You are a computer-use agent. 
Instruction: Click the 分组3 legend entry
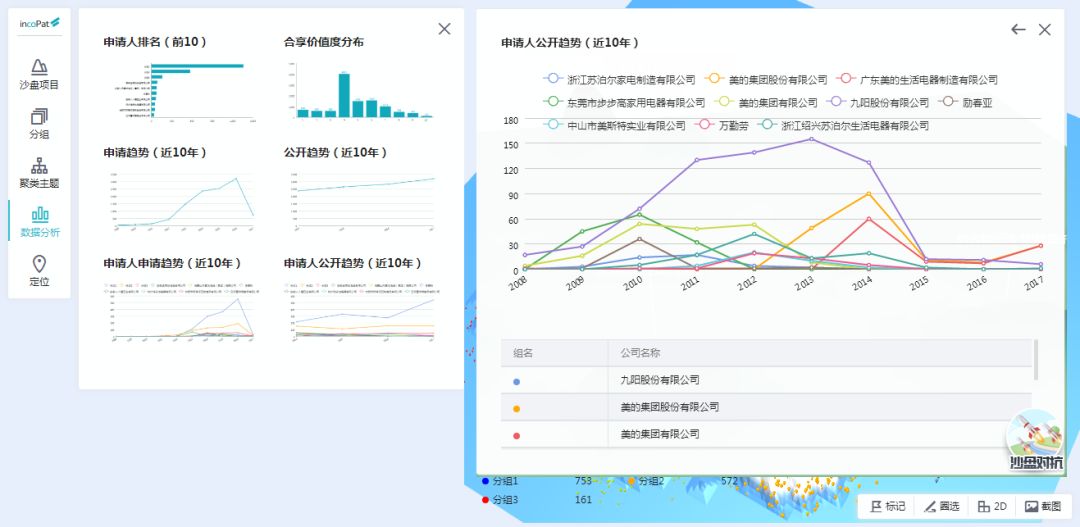[499, 500]
